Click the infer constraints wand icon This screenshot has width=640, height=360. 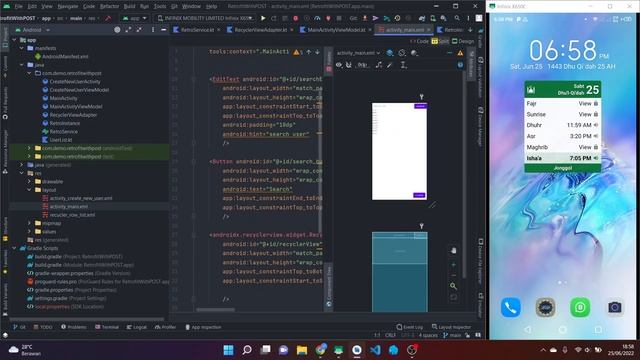click(x=390, y=65)
